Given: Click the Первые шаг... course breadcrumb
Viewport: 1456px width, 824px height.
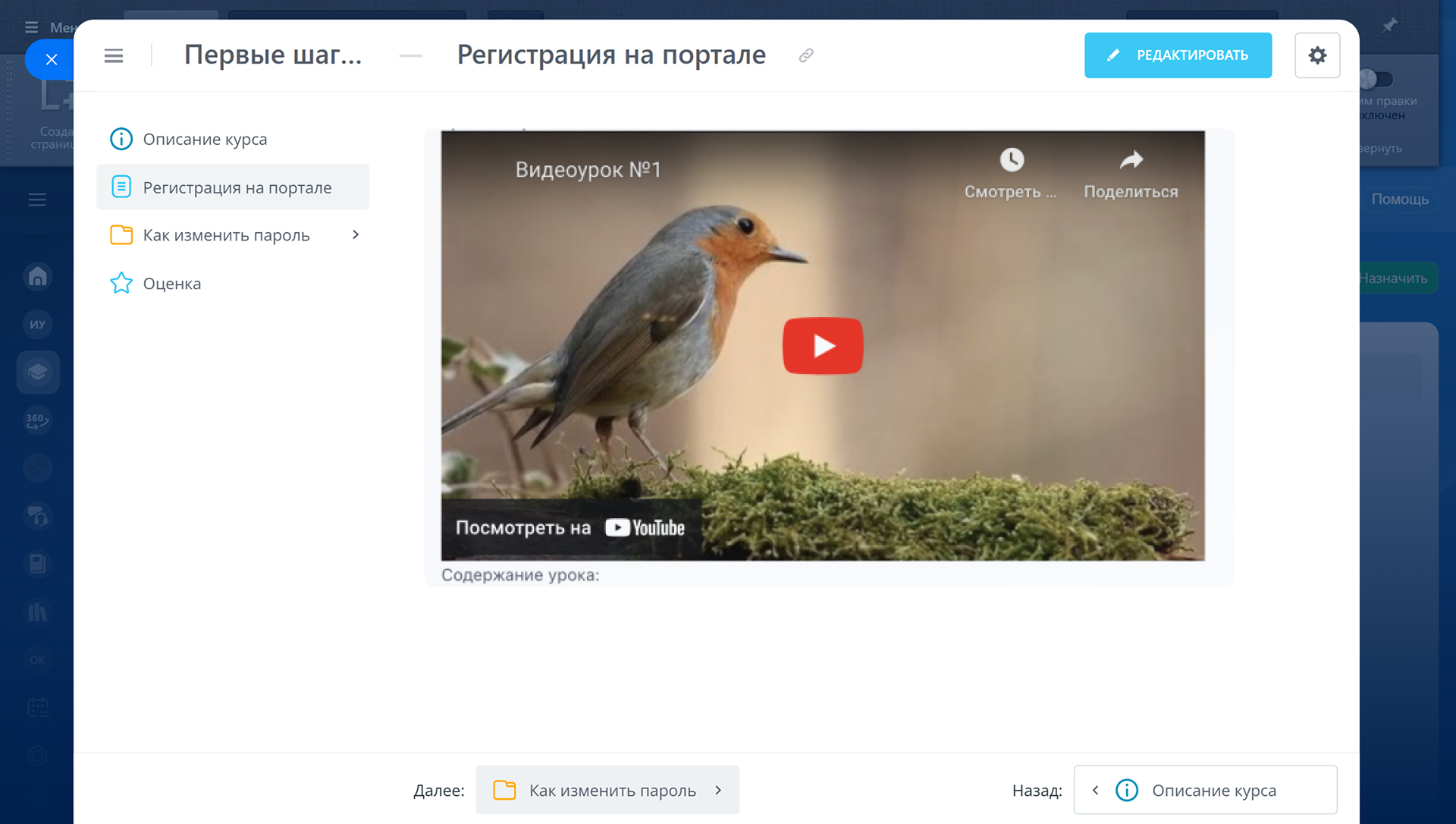Looking at the screenshot, I should [273, 55].
